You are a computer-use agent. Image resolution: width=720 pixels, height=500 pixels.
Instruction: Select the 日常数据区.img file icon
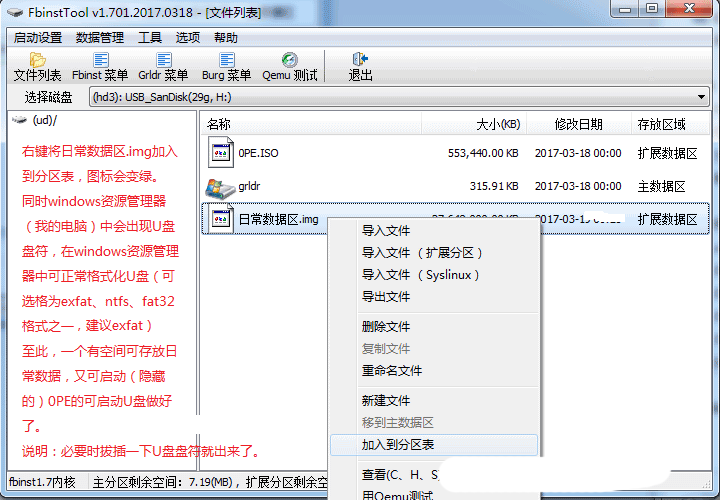coord(220,219)
